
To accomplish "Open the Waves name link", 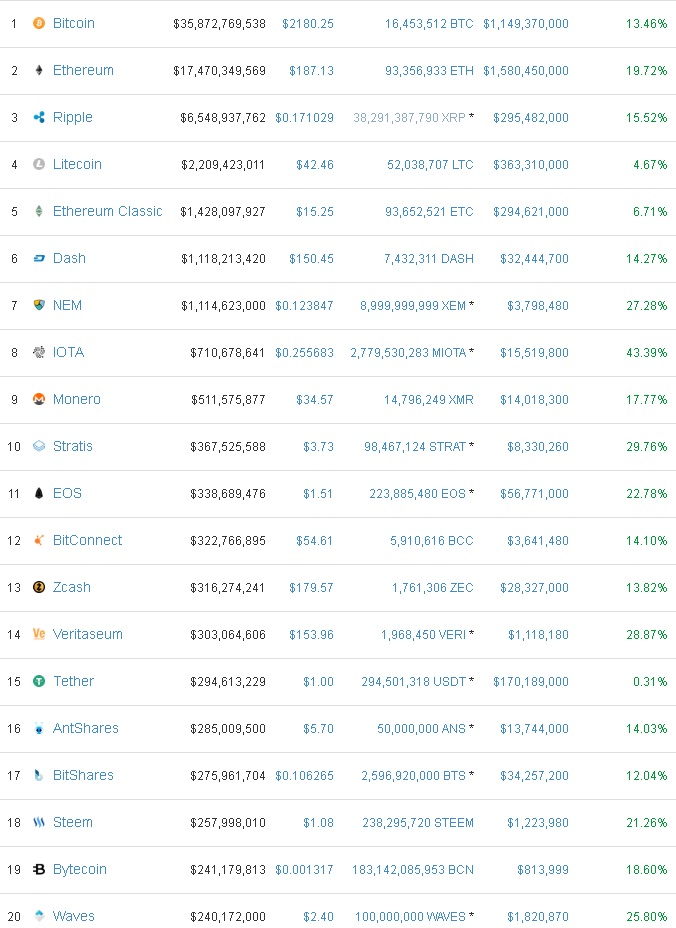I will tap(73, 916).
